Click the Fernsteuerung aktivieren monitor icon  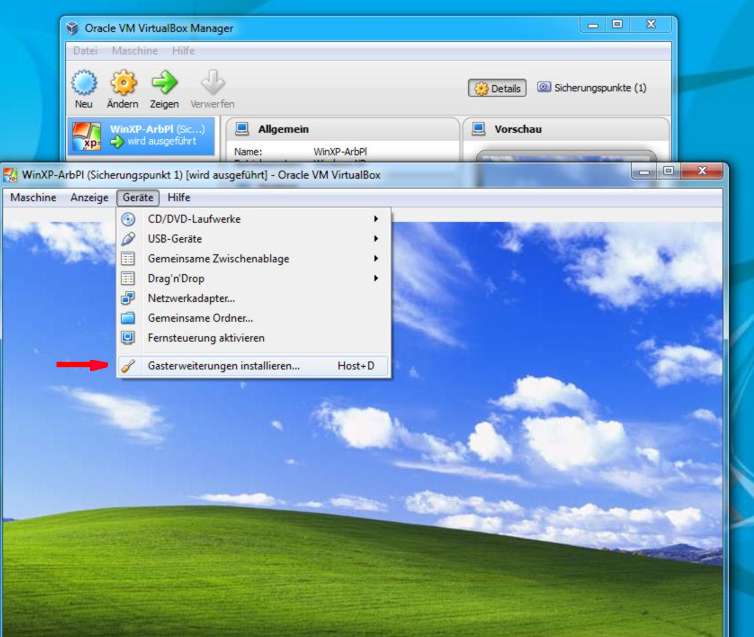128,338
